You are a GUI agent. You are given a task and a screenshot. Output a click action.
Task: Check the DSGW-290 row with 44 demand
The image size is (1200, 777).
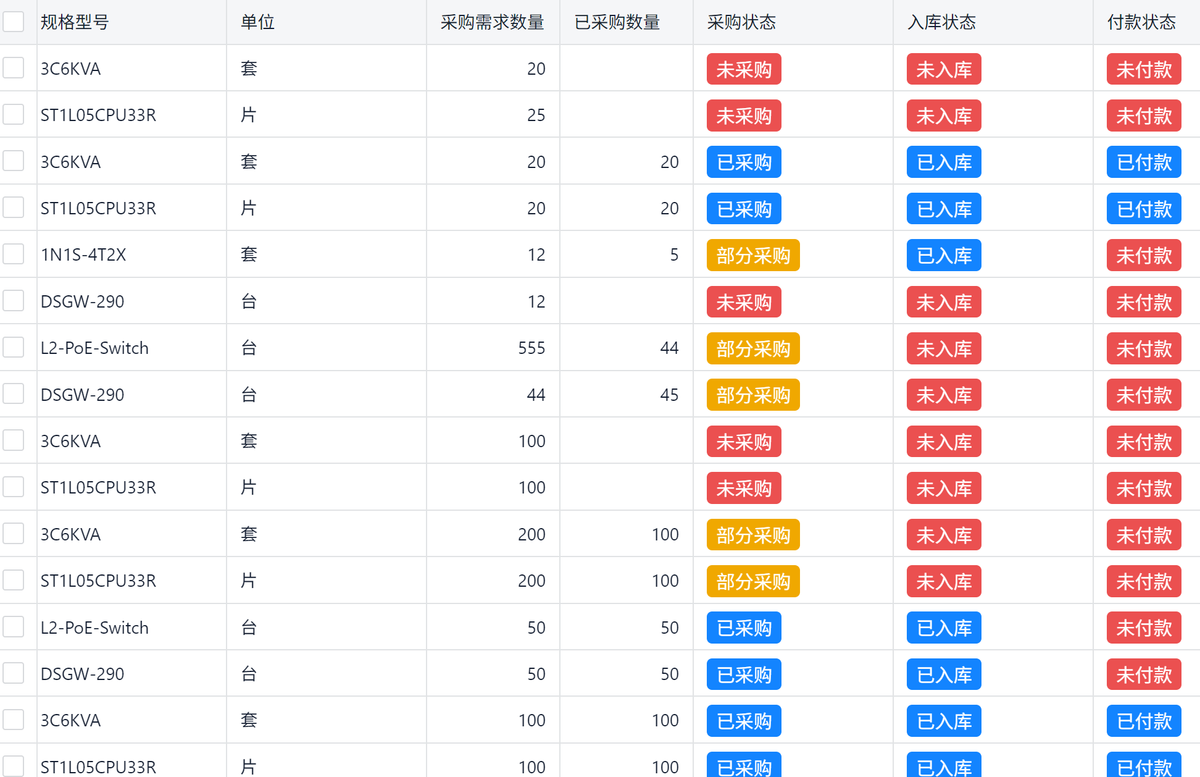pos(13,394)
